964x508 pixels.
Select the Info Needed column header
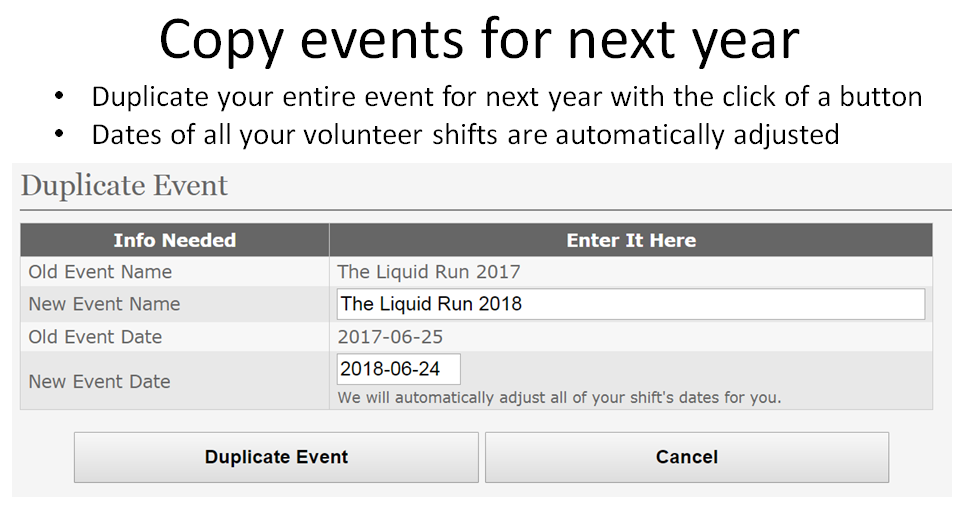[x=174, y=240]
